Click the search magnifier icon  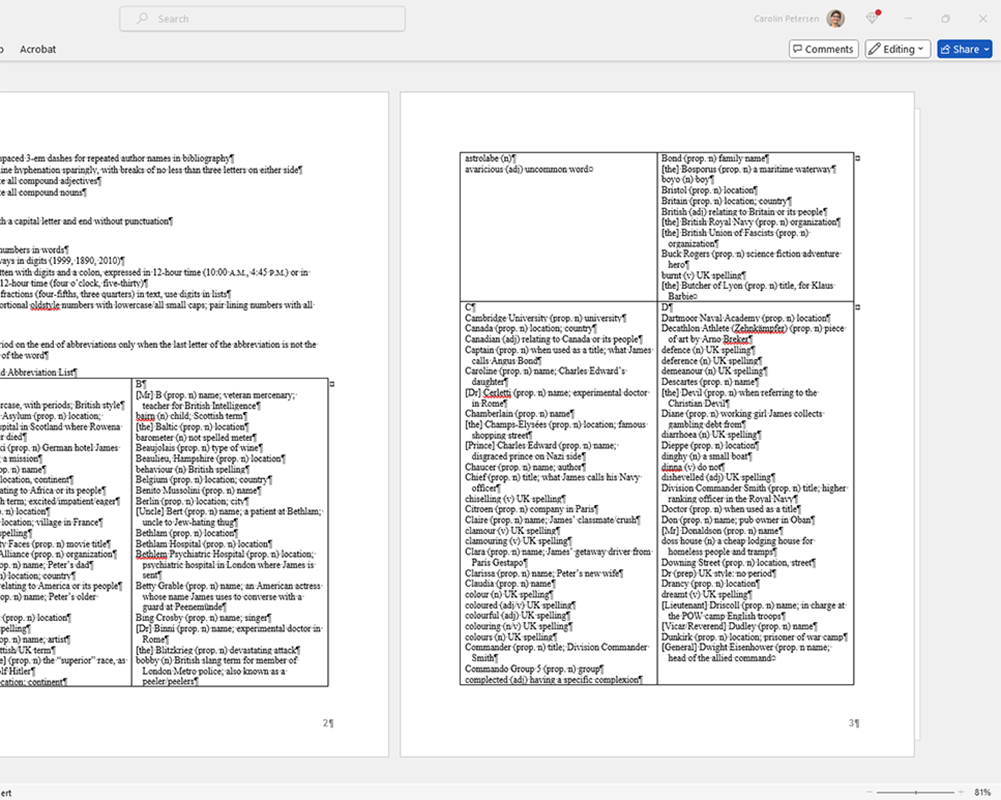coord(142,19)
